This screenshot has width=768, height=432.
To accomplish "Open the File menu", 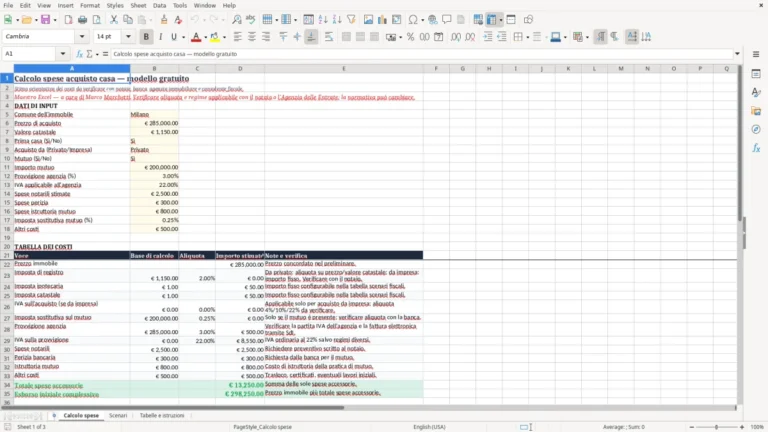I will pyautogui.click(x=8, y=5).
